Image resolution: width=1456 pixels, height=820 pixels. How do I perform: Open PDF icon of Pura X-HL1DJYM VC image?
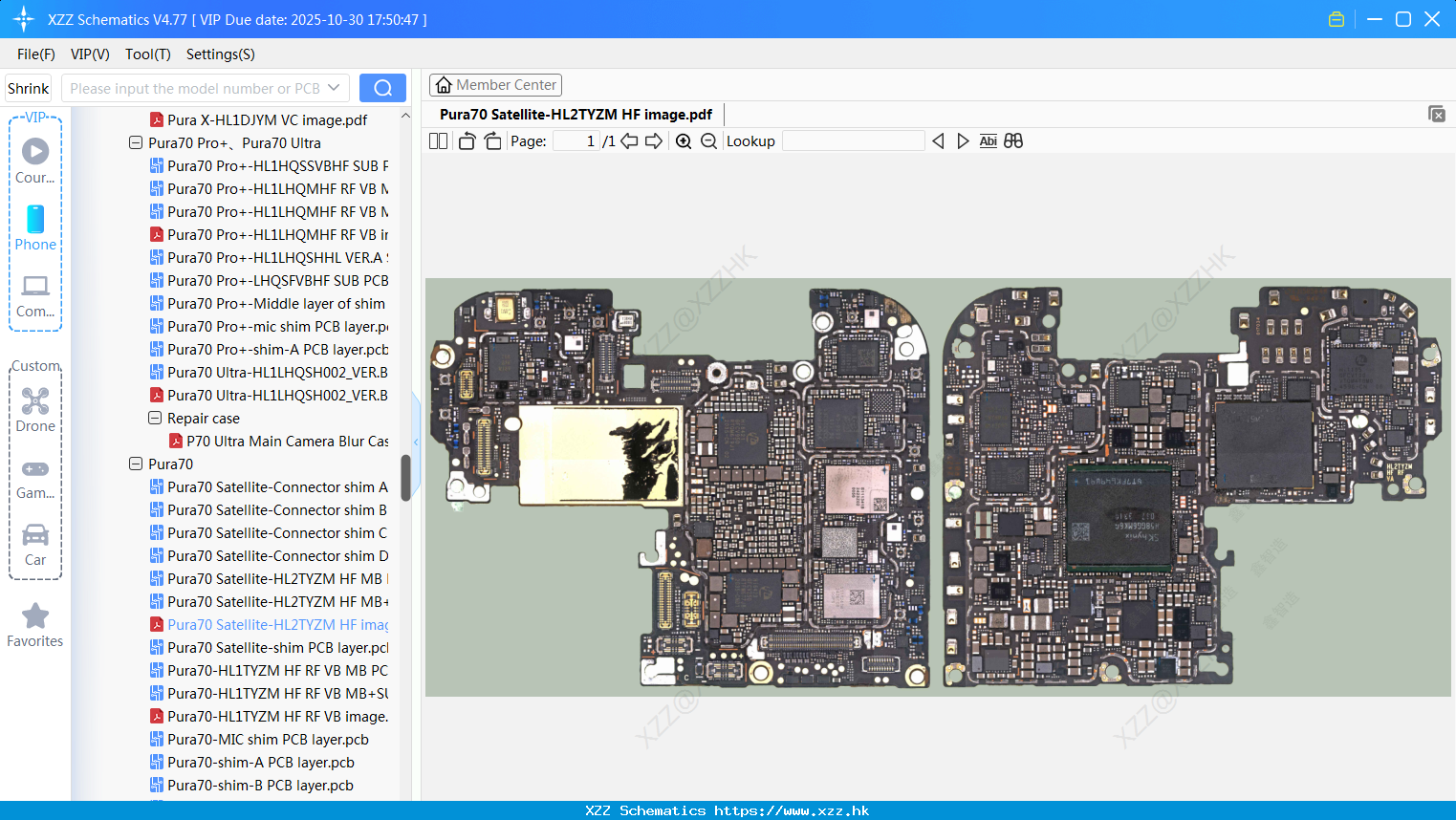coord(157,119)
